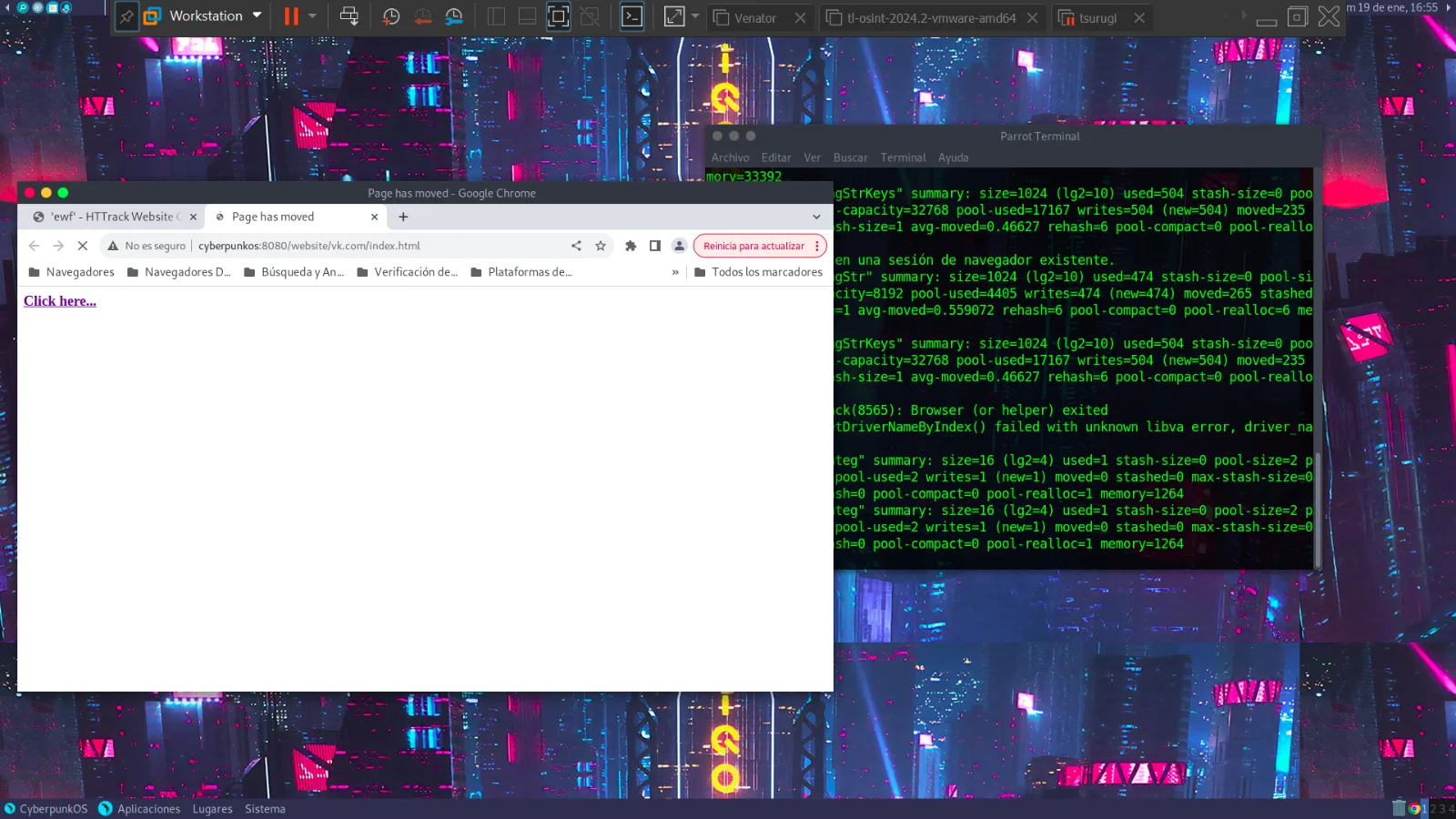Image resolution: width=1456 pixels, height=819 pixels.
Task: Open the 'Todos los marcadores' folder
Action: [758, 272]
